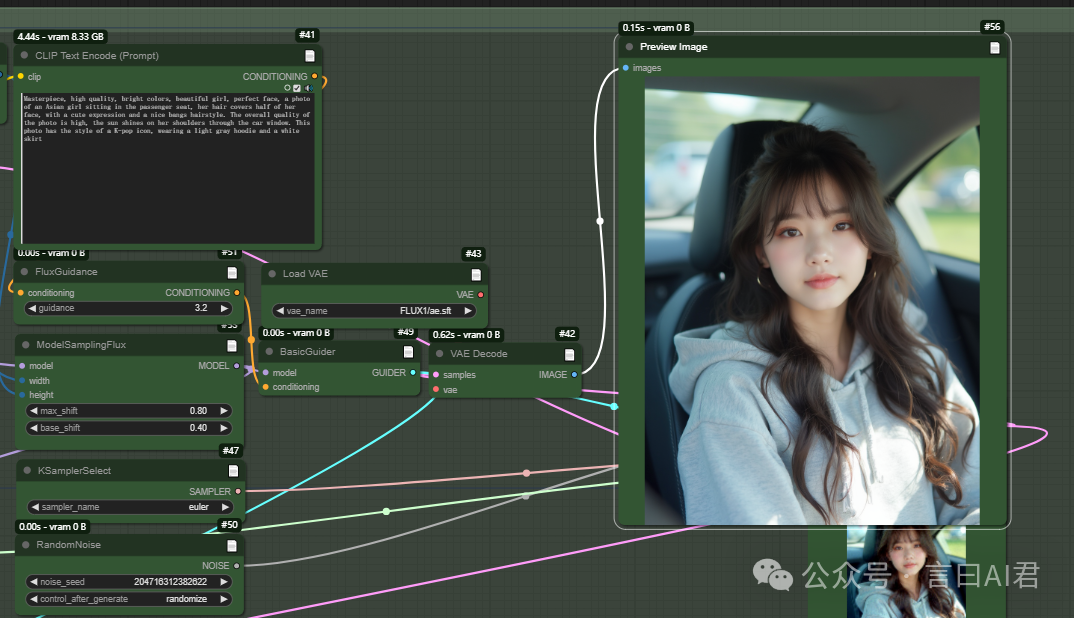Click the NOISE output port
Image resolution: width=1074 pixels, height=618 pixels.
click(x=236, y=566)
